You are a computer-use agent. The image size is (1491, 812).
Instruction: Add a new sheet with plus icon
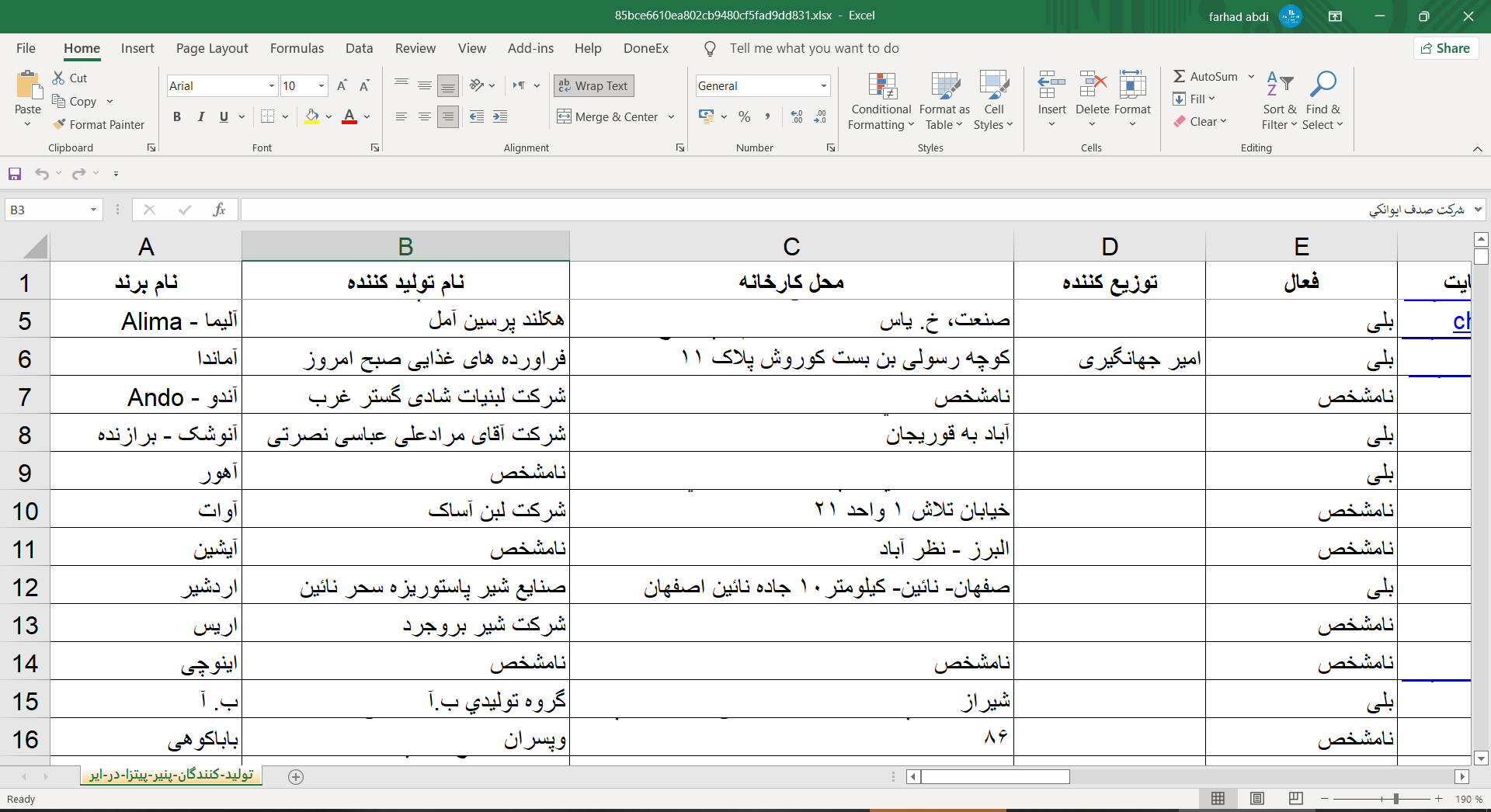click(296, 777)
